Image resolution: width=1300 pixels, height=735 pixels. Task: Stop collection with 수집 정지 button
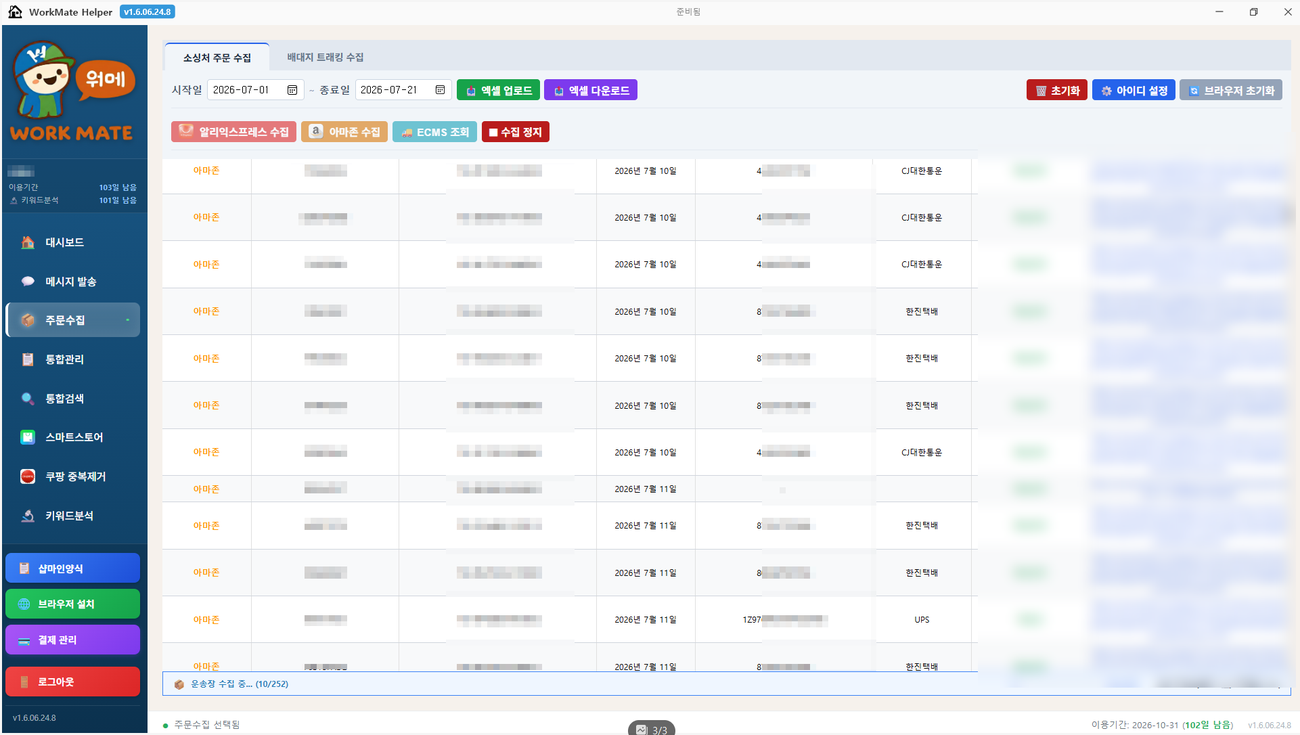(515, 132)
